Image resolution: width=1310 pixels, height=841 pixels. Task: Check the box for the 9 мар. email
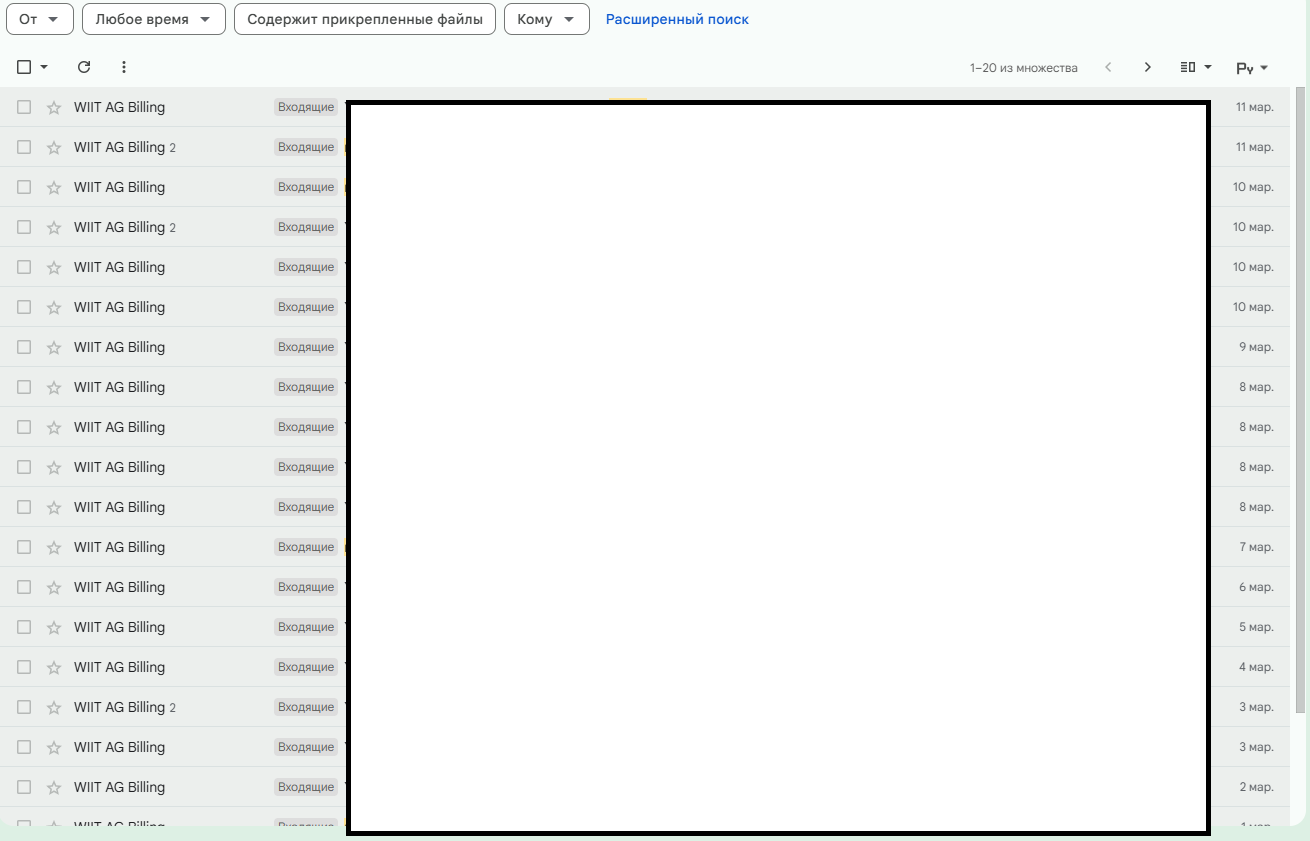coord(24,347)
